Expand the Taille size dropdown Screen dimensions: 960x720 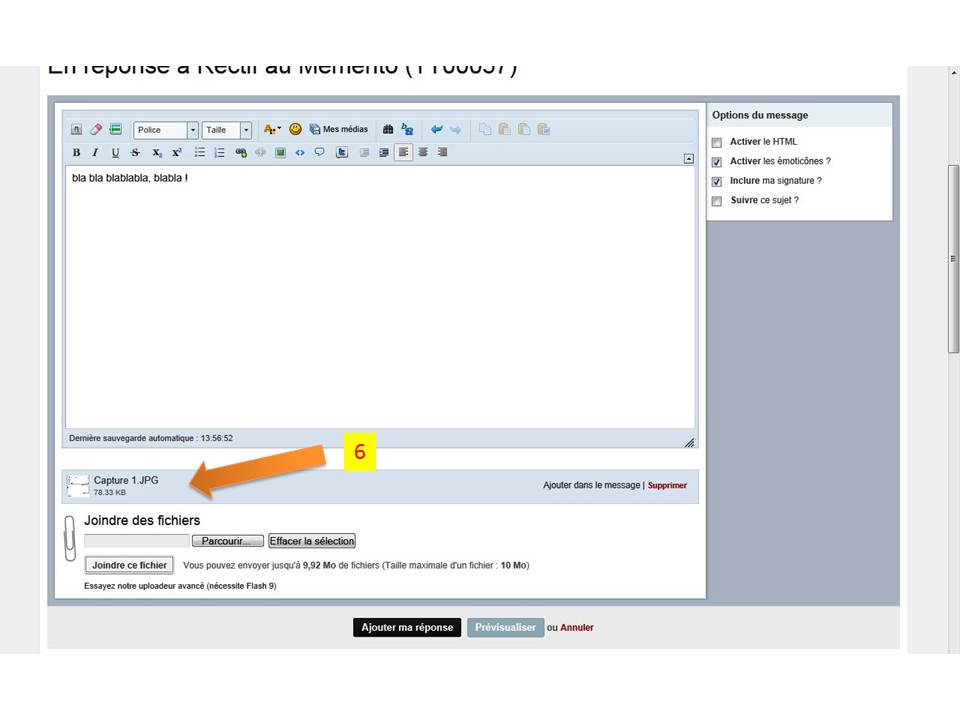point(246,130)
